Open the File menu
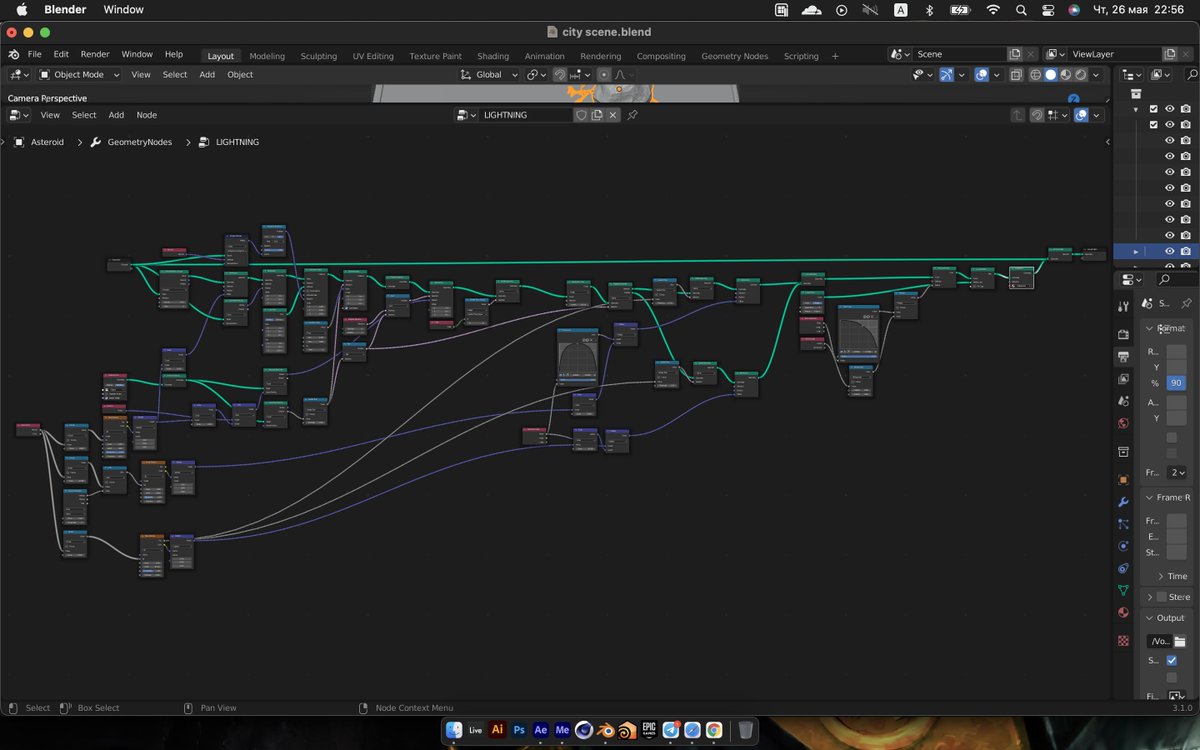This screenshot has width=1200, height=750. point(34,55)
